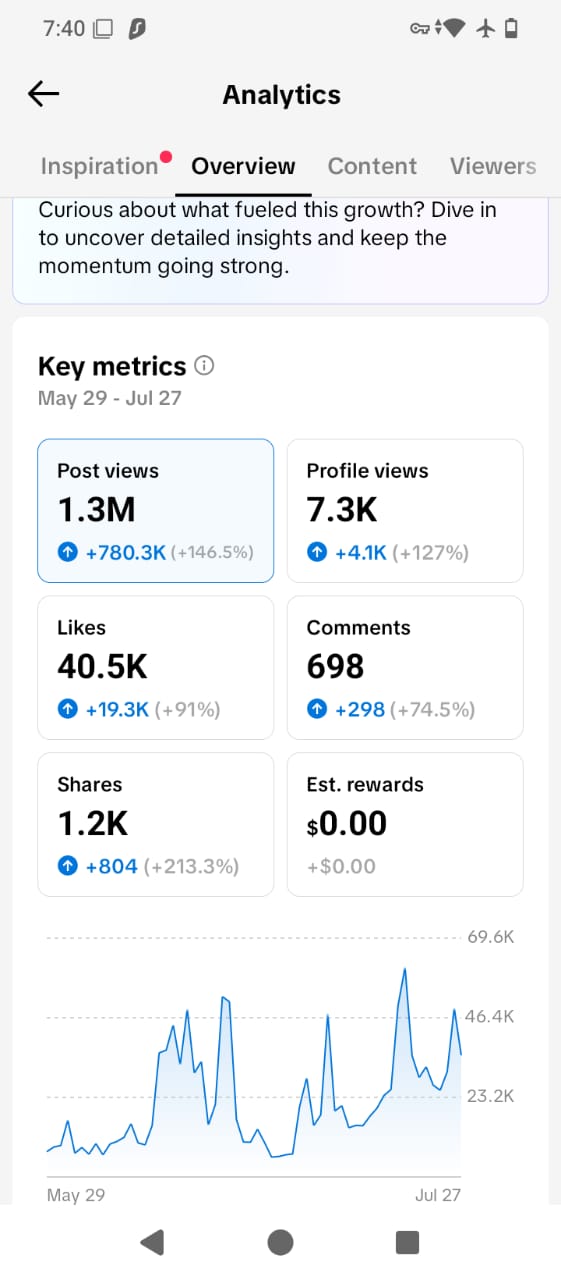
Task: Open the Viewers tab
Action: pyautogui.click(x=493, y=166)
